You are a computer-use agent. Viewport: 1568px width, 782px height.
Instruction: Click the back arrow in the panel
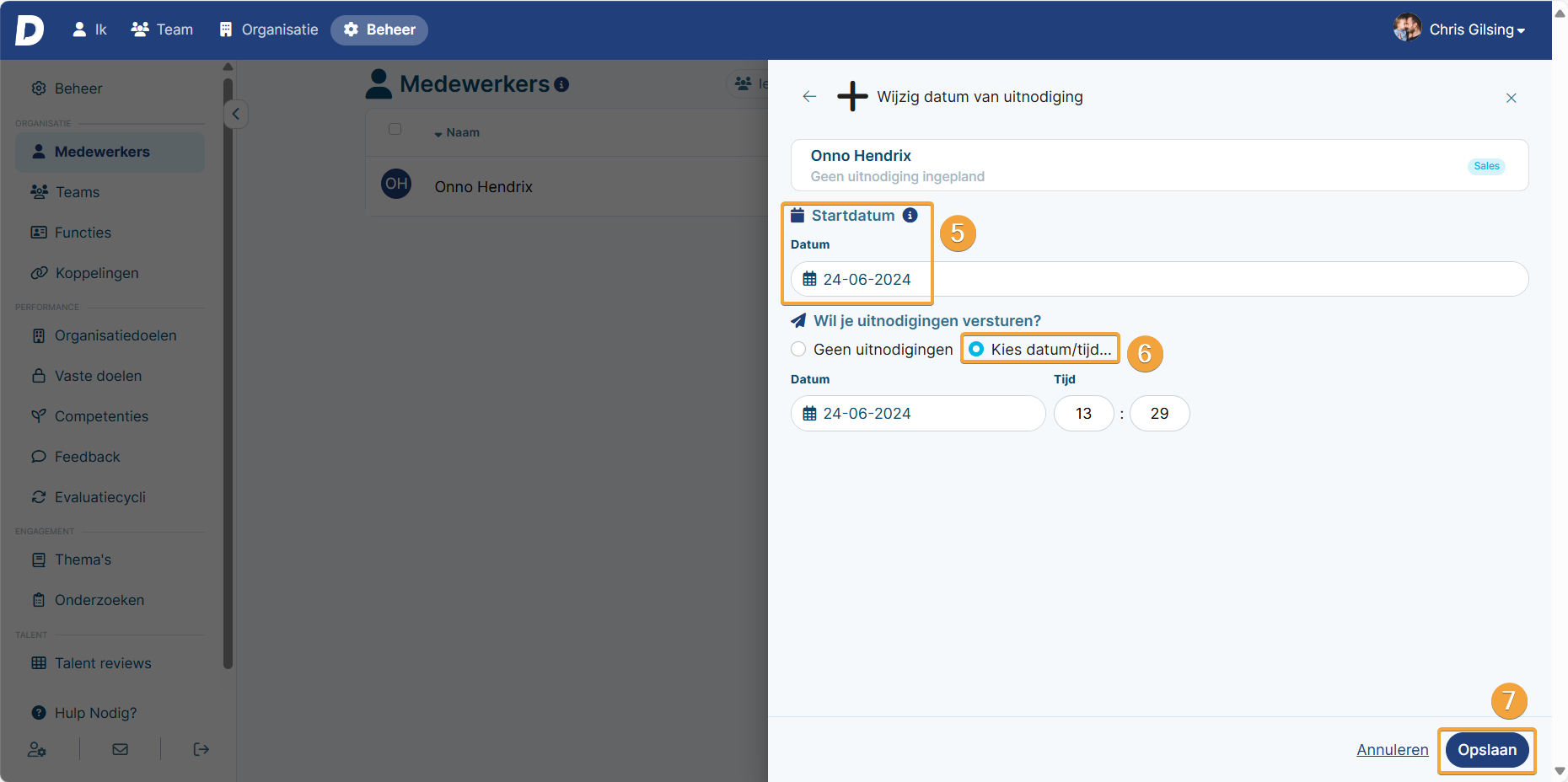click(809, 96)
